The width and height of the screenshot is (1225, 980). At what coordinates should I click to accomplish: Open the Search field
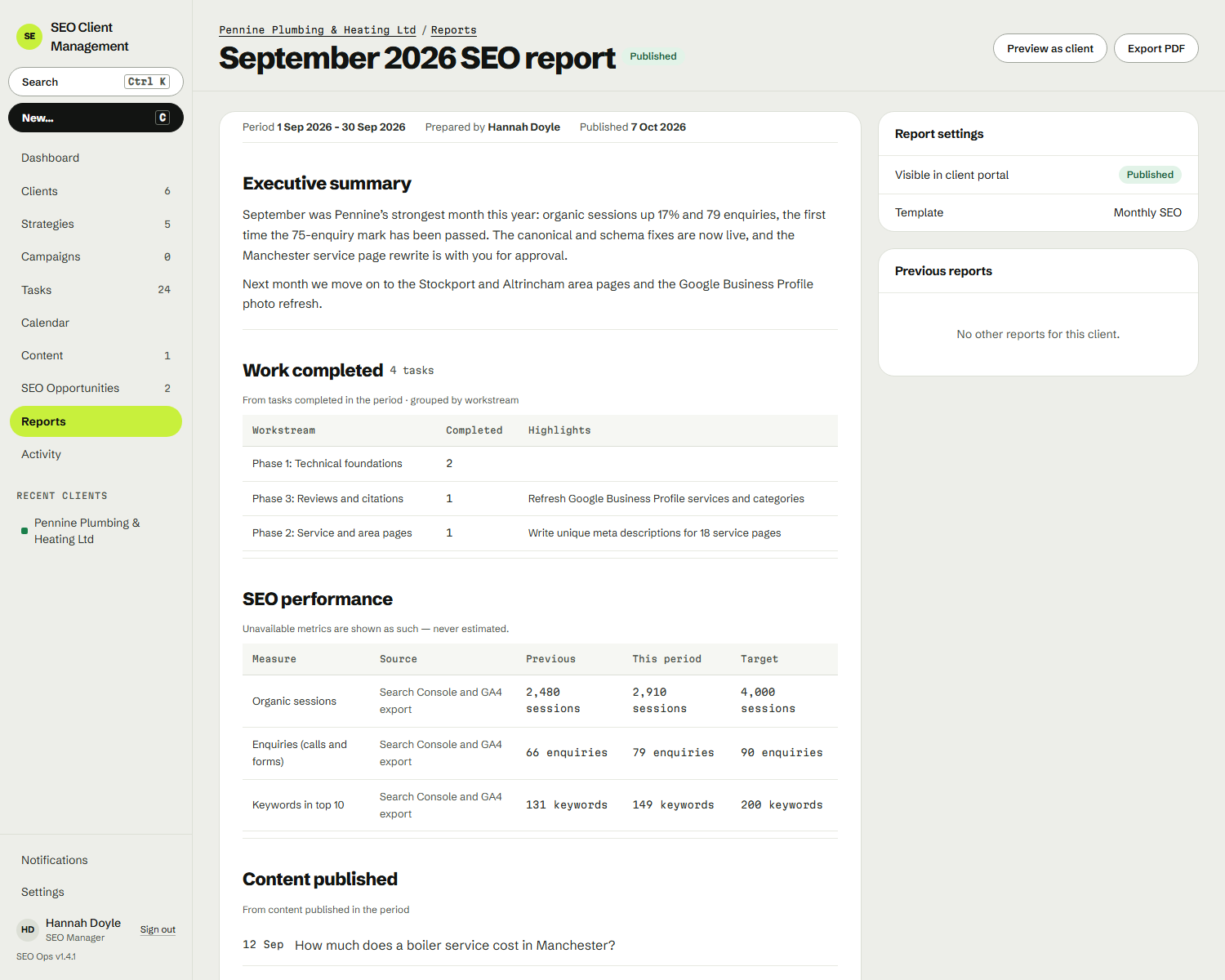coord(96,82)
